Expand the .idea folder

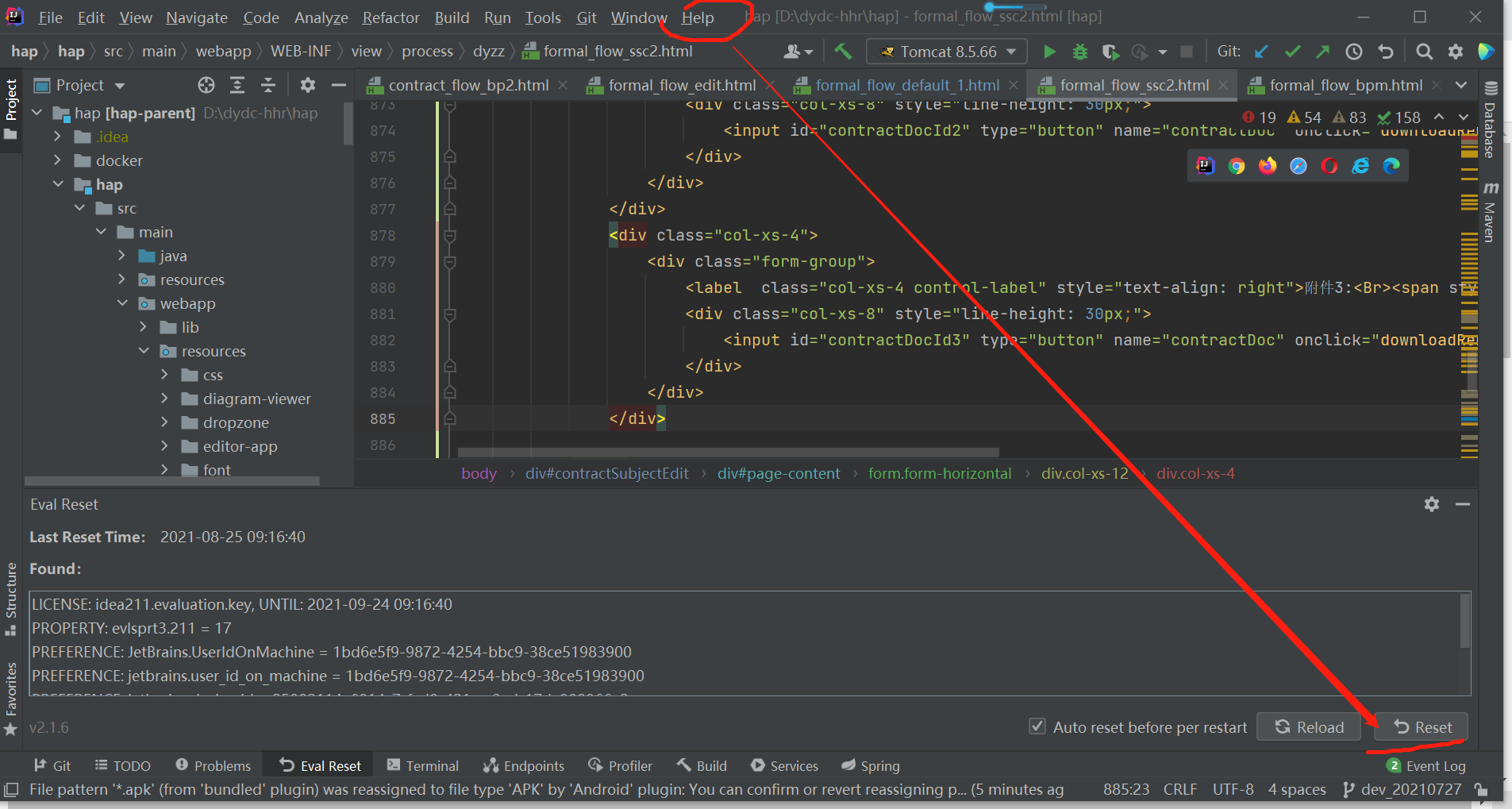pos(57,137)
